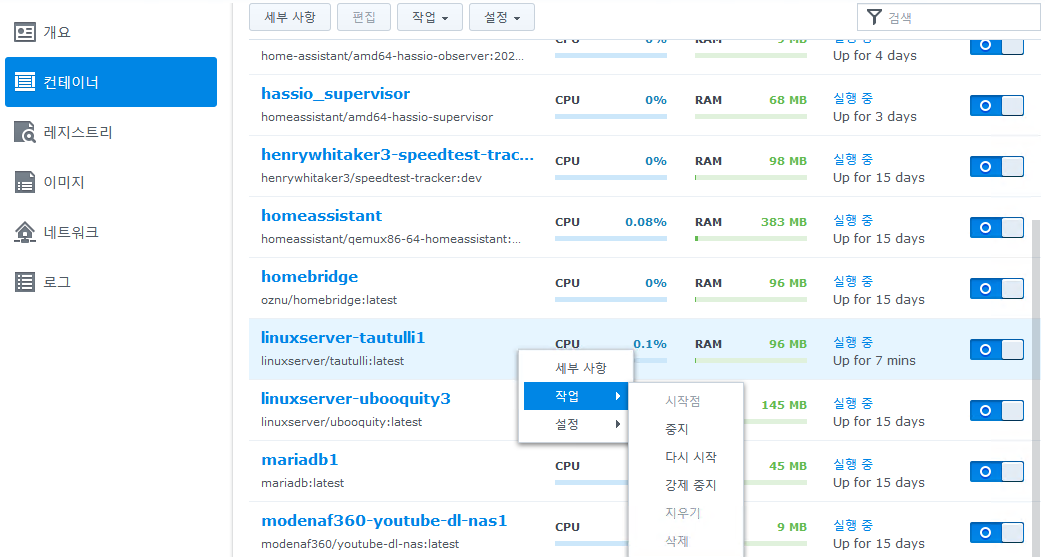
Task: Click the 네트워크 network house icon
Action: tap(25, 232)
